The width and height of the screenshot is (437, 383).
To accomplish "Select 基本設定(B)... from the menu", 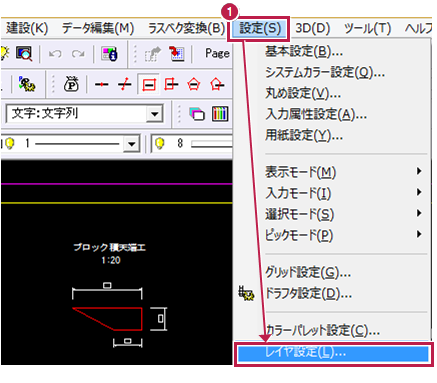I will (304, 52).
